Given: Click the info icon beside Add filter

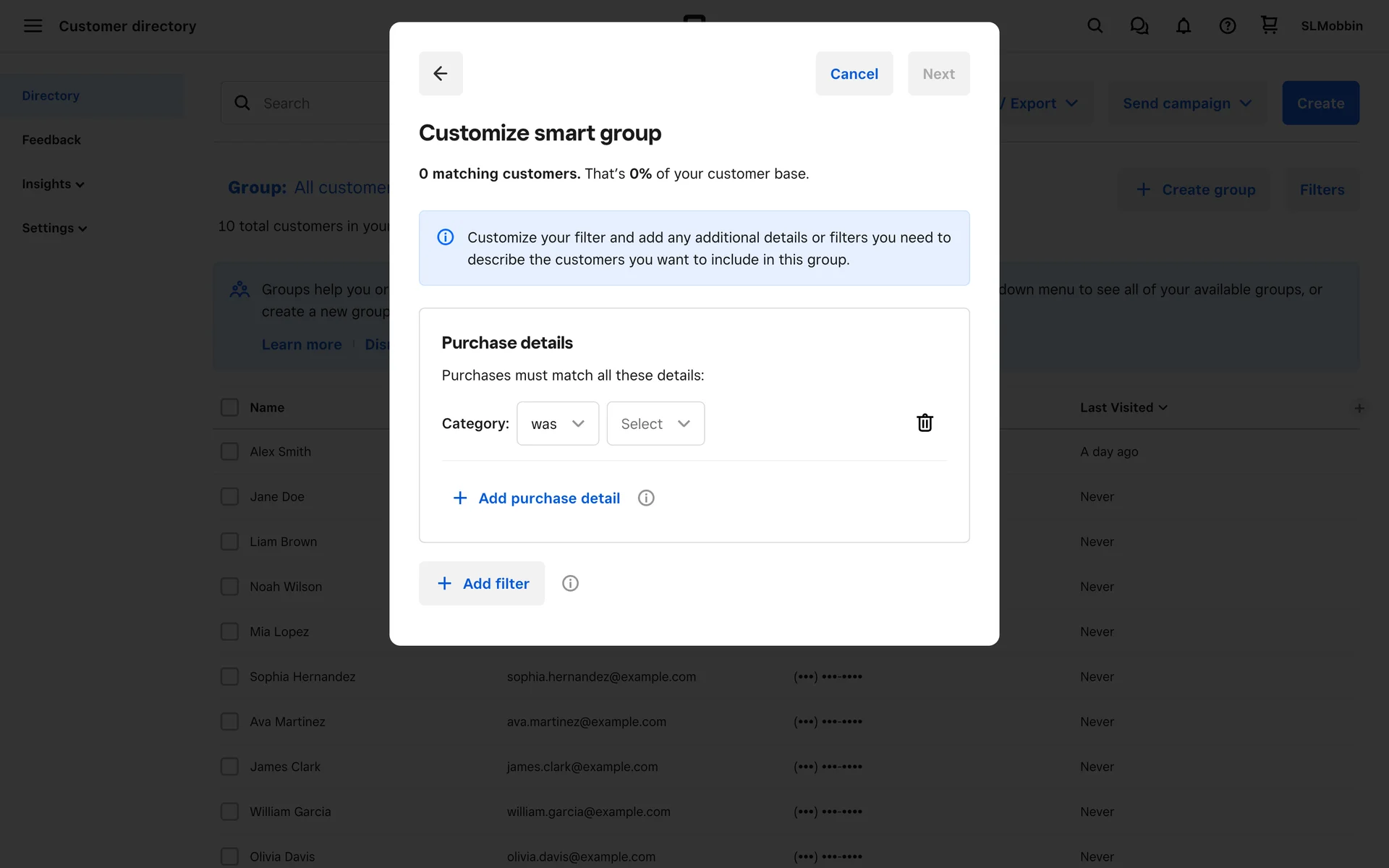Looking at the screenshot, I should (570, 583).
